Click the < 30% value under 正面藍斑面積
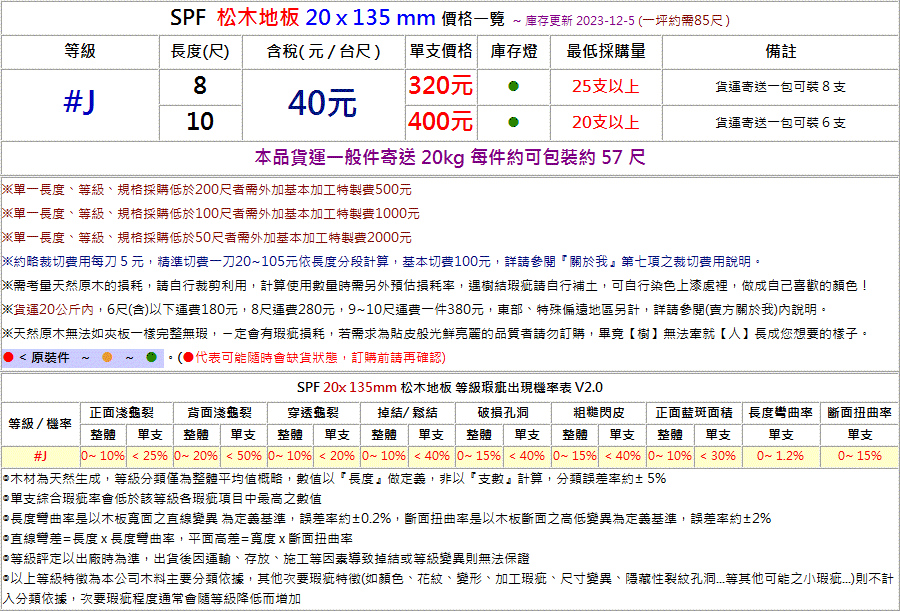 pos(717,456)
